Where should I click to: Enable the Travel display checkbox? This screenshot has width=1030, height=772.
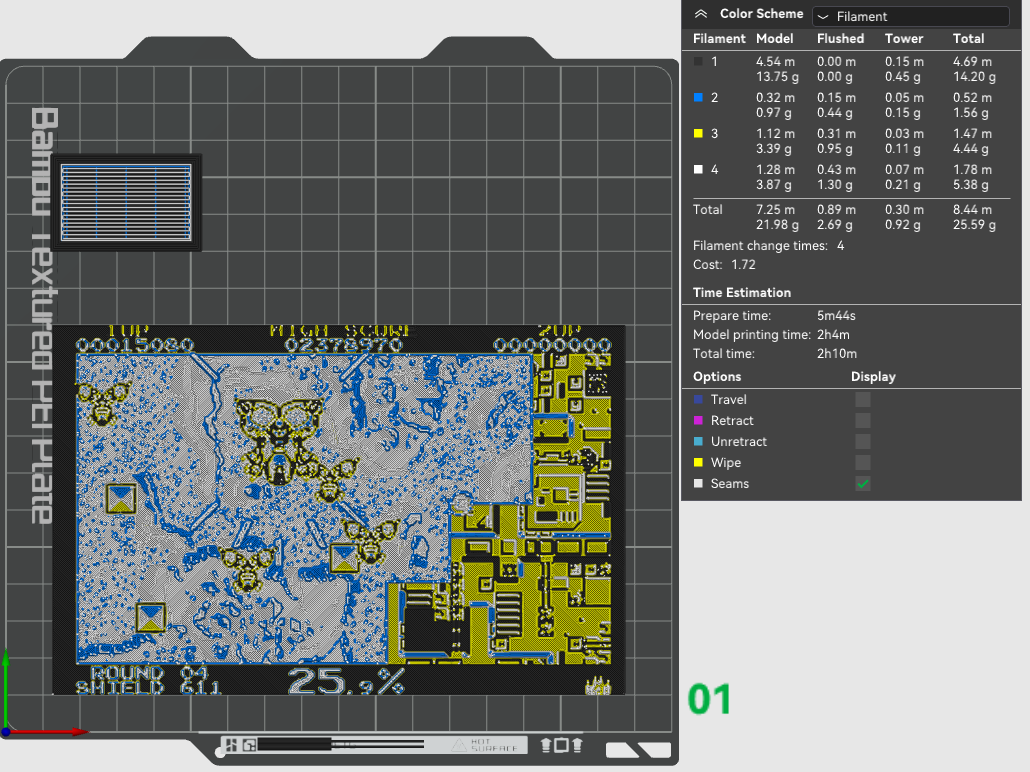coord(862,399)
